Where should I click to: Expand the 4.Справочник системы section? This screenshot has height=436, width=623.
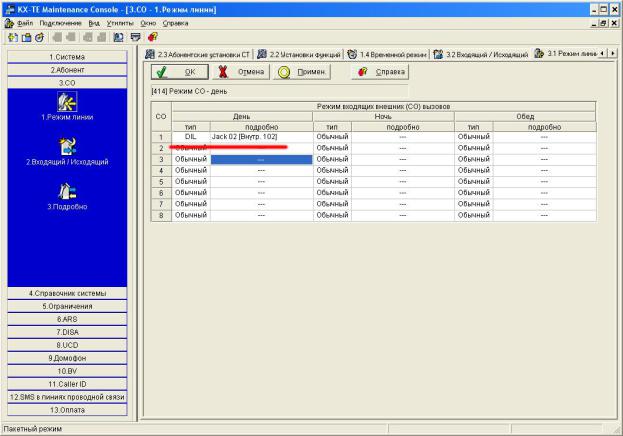tap(67, 293)
